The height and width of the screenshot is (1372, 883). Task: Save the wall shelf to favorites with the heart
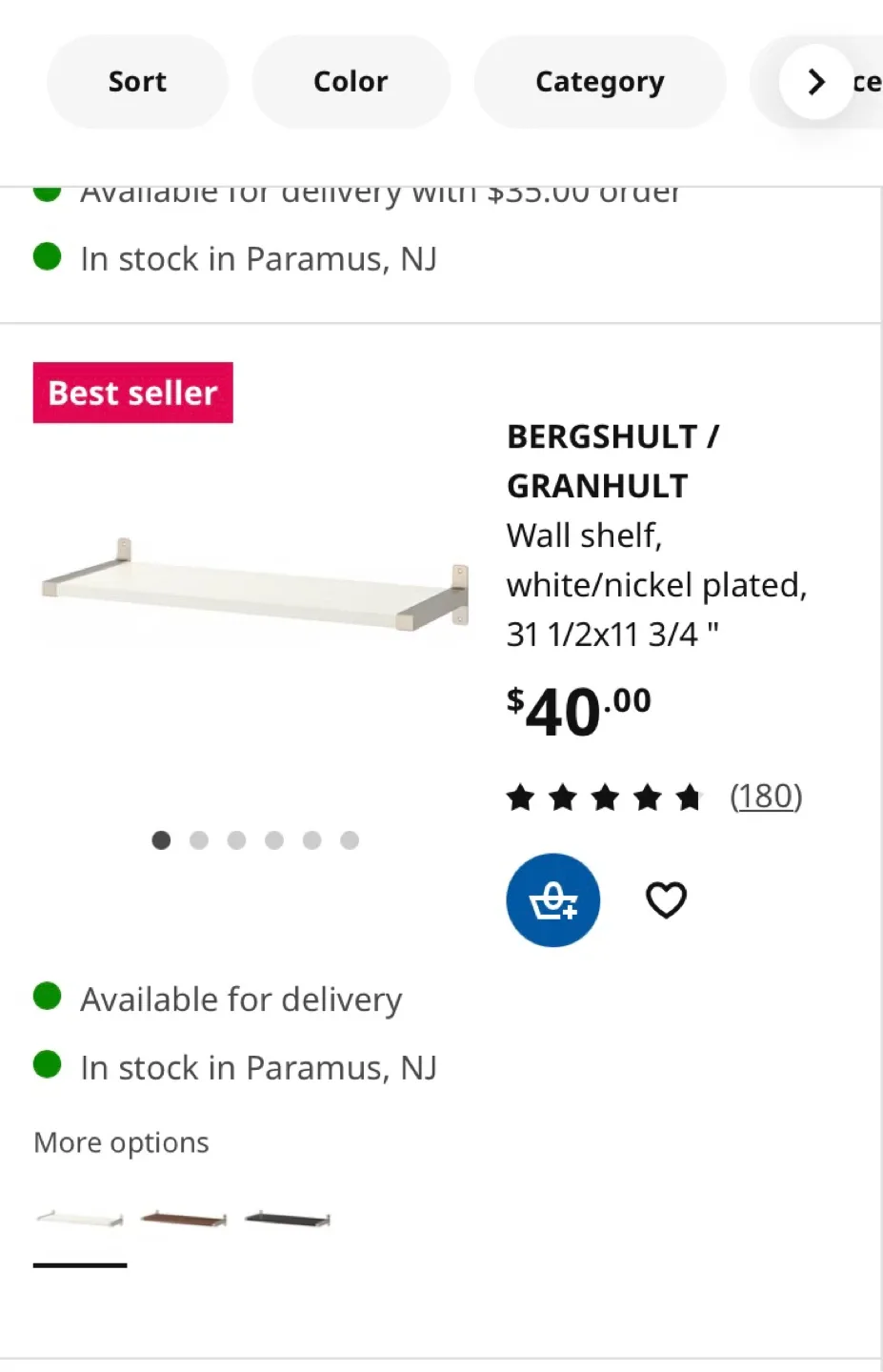coord(665,899)
